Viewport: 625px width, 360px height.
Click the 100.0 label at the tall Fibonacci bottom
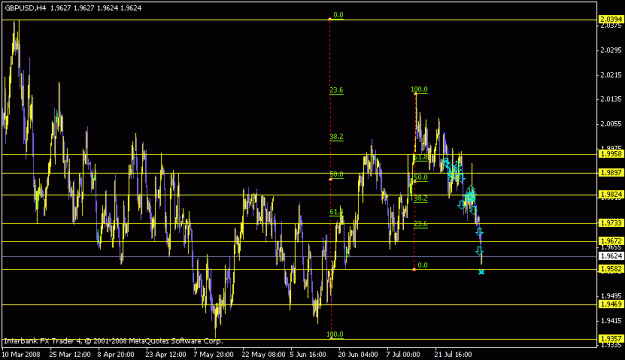point(335,334)
